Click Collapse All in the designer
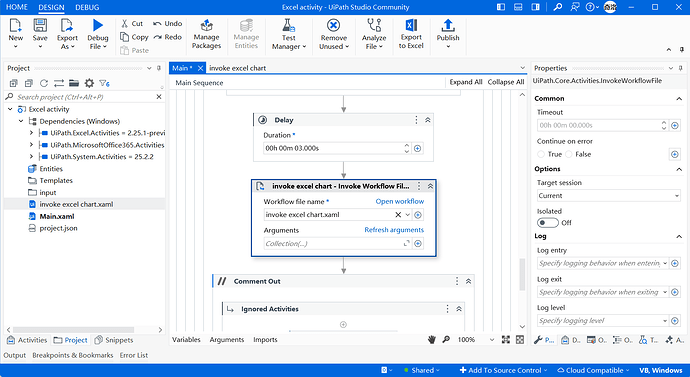The image size is (690, 377). pyautogui.click(x=506, y=82)
